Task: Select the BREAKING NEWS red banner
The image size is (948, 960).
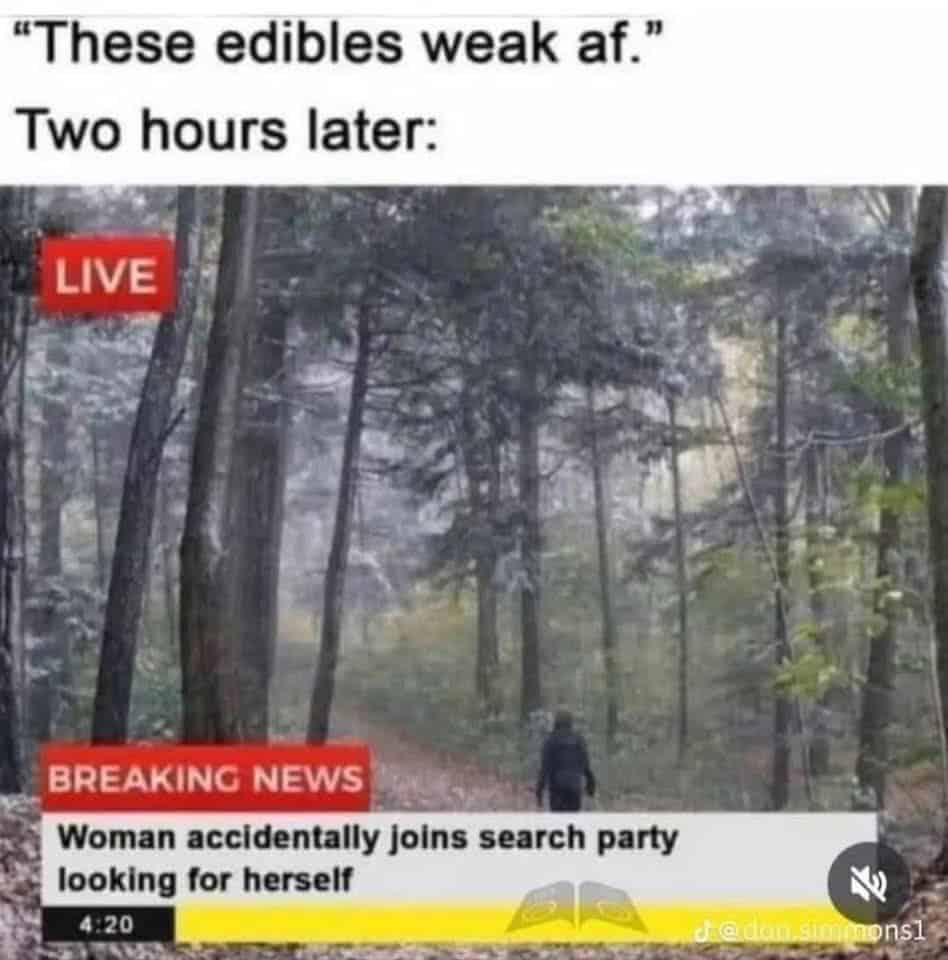Action: (206, 779)
